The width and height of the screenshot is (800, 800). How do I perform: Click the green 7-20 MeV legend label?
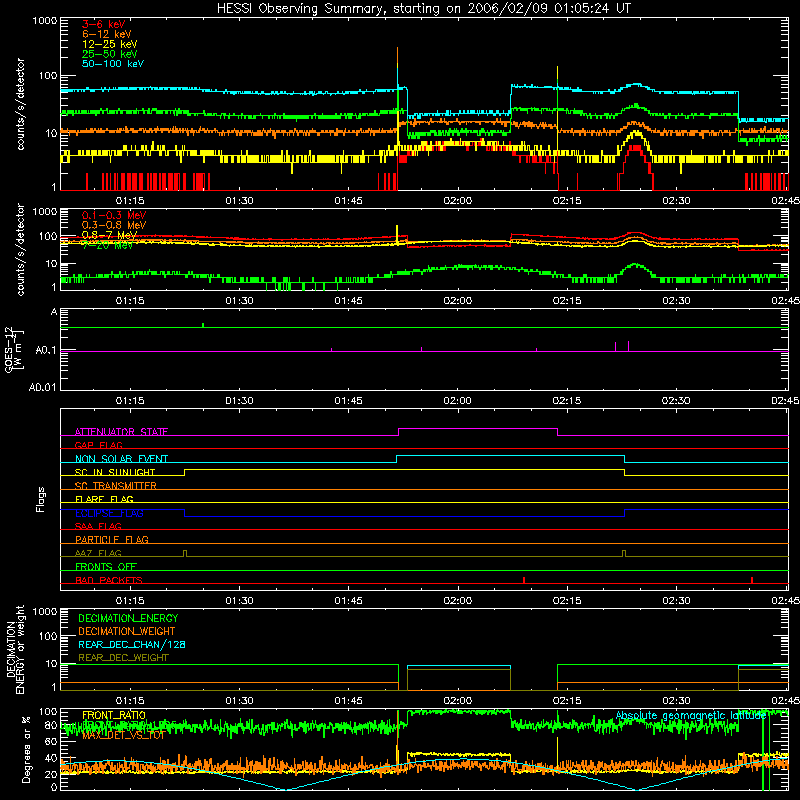(107, 244)
